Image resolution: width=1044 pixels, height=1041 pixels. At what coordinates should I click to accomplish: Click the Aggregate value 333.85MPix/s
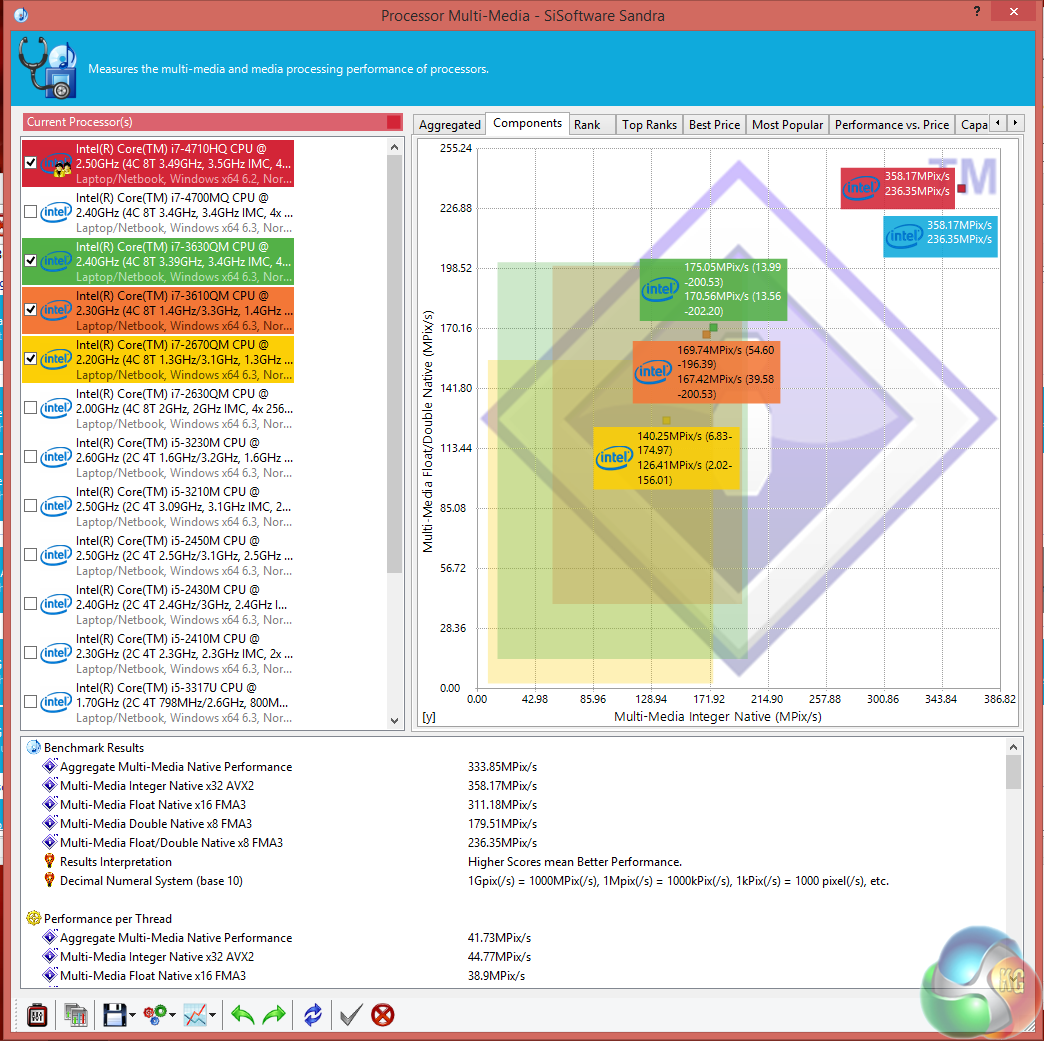502,767
